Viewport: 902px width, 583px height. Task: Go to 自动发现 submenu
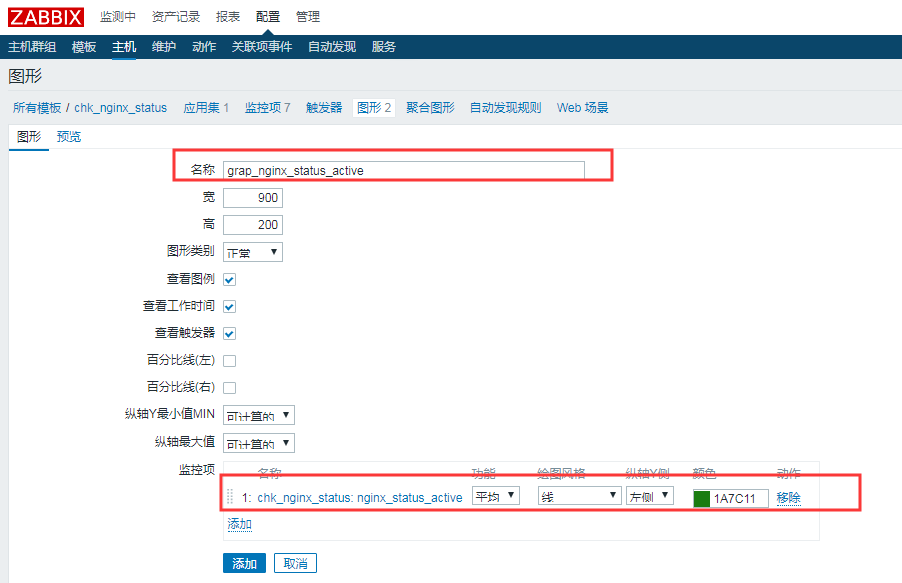tap(332, 47)
